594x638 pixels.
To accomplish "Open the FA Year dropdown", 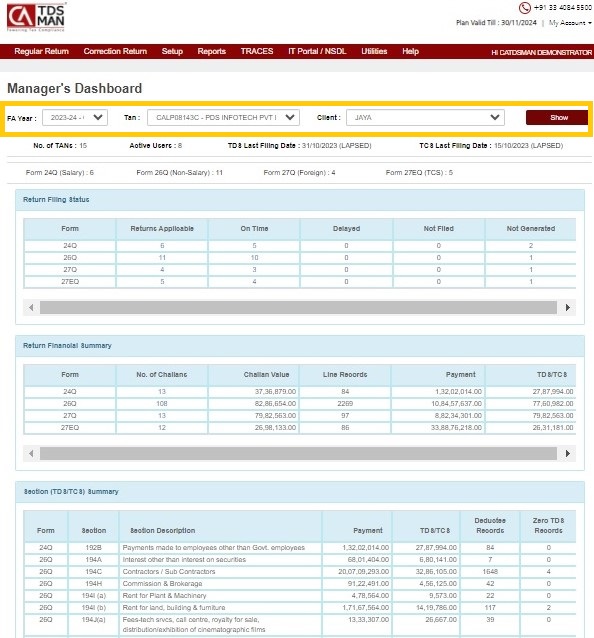I will (x=75, y=118).
